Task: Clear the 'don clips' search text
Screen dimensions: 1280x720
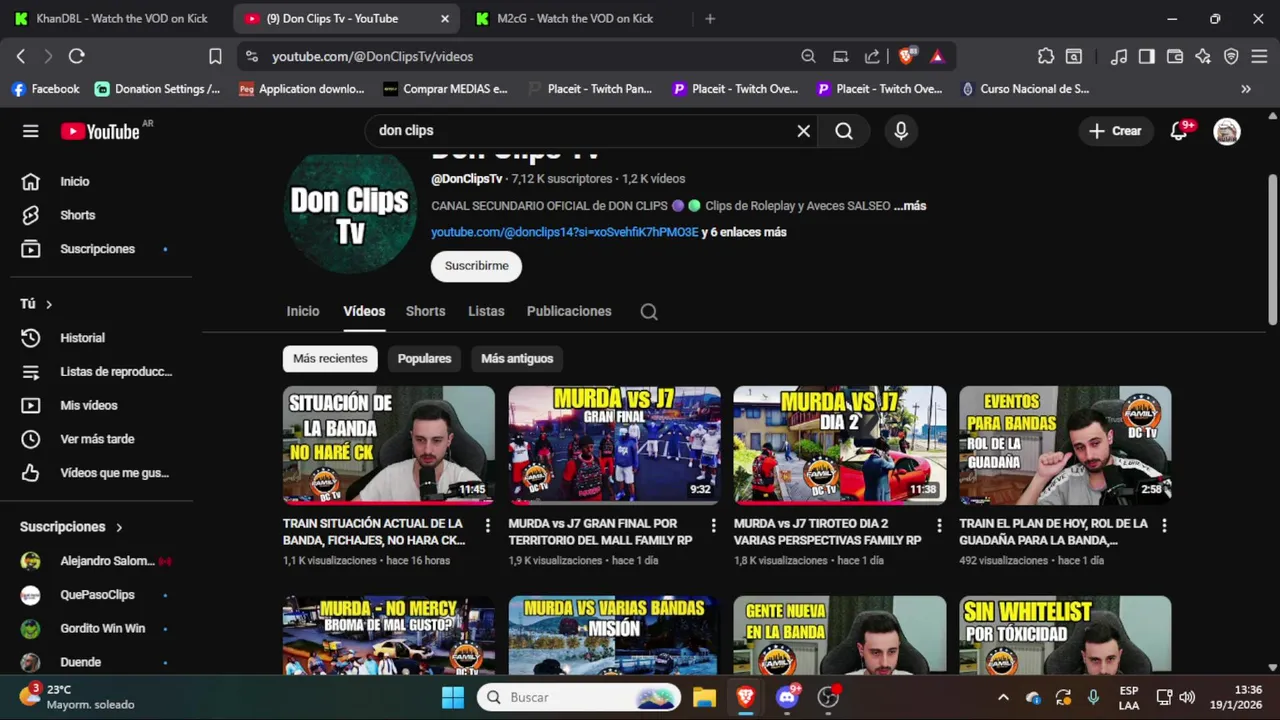Action: pyautogui.click(x=803, y=131)
